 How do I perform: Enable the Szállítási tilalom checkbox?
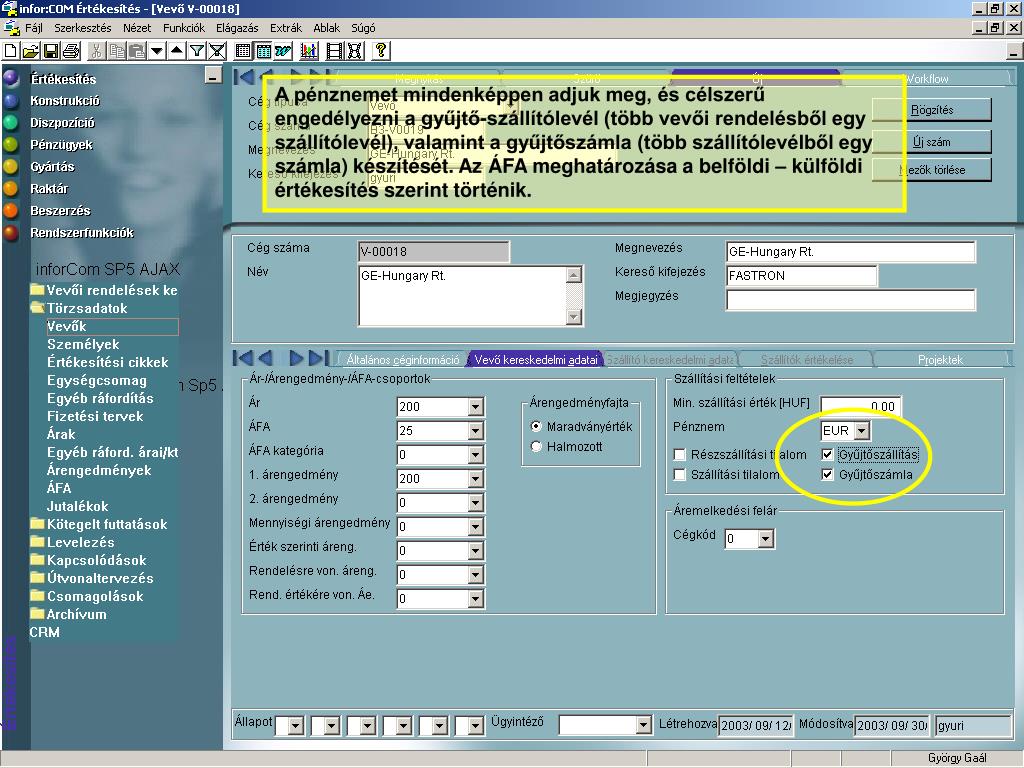(x=680, y=475)
